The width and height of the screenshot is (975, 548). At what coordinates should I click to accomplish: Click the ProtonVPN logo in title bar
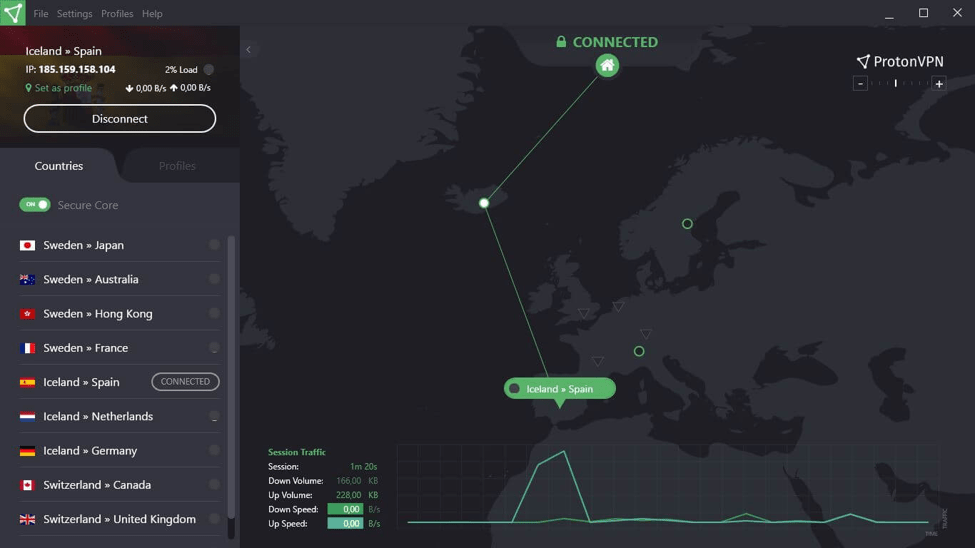(13, 13)
